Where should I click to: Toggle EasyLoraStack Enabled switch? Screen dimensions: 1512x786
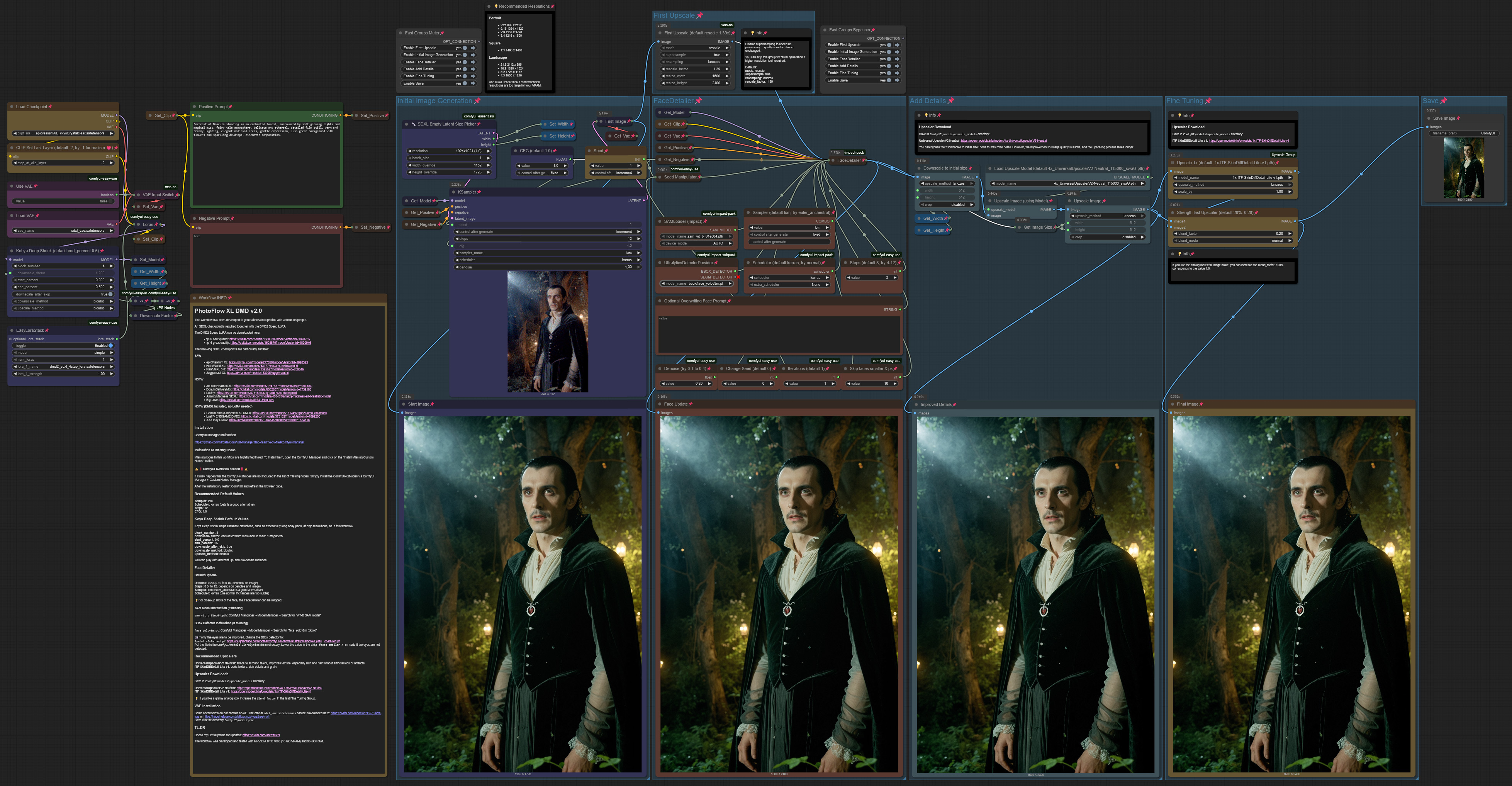[110, 346]
